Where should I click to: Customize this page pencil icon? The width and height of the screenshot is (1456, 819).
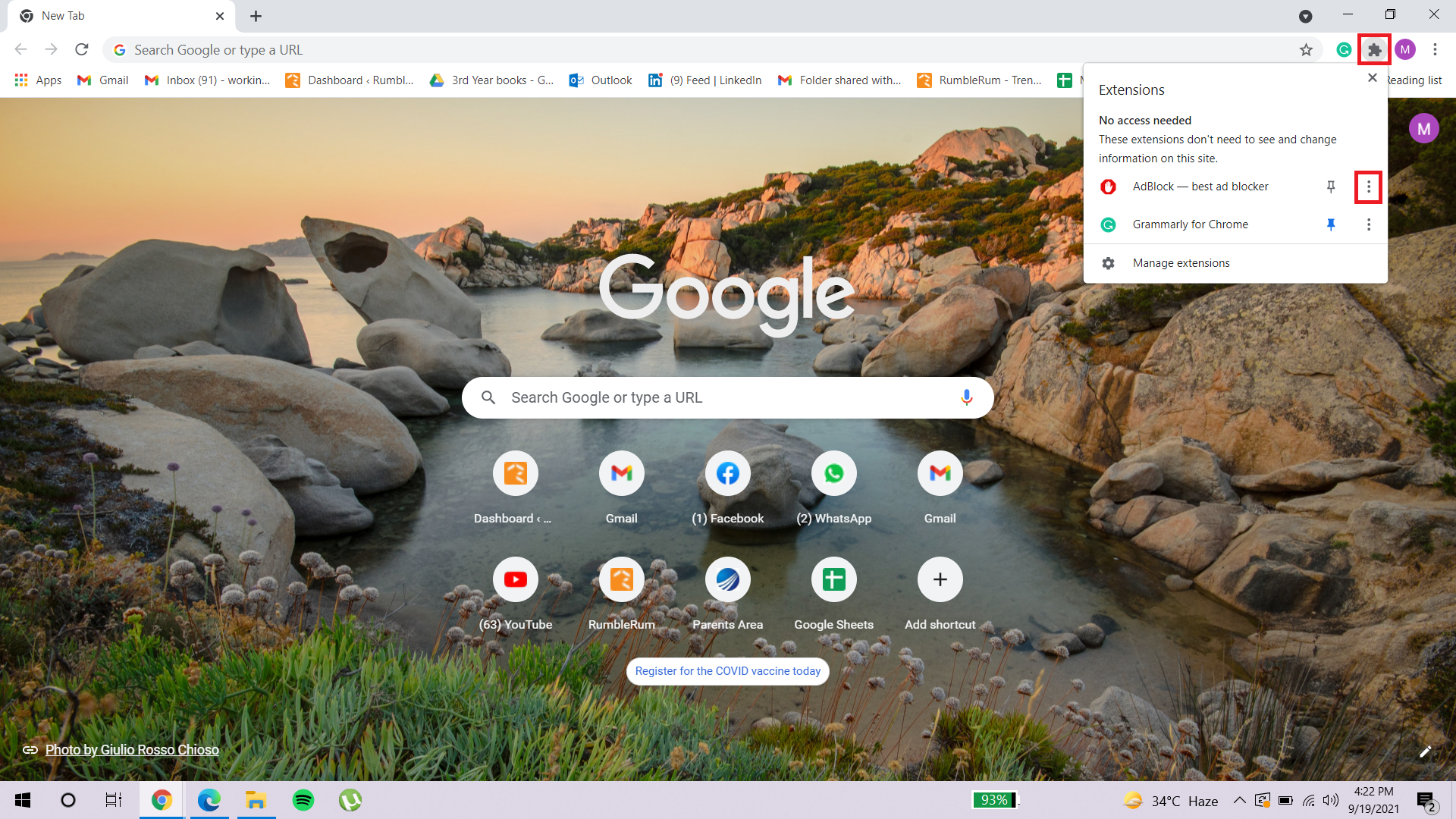(1426, 752)
